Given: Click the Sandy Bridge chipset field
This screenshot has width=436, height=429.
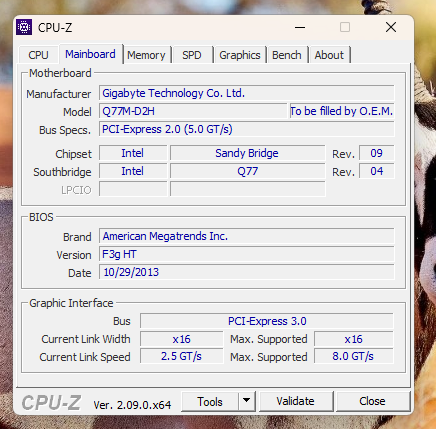Looking at the screenshot, I should 247,153.
